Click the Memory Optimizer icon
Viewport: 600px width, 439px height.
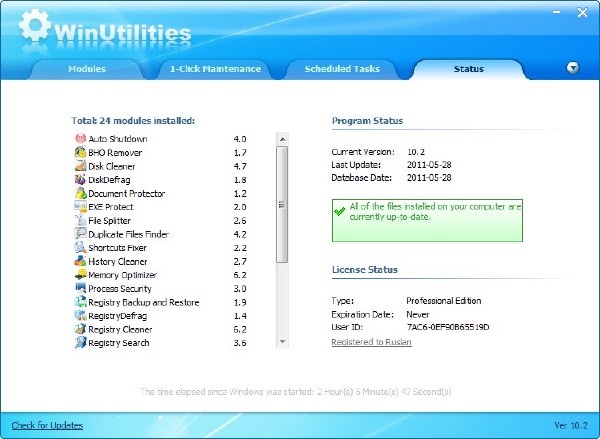pyautogui.click(x=80, y=275)
